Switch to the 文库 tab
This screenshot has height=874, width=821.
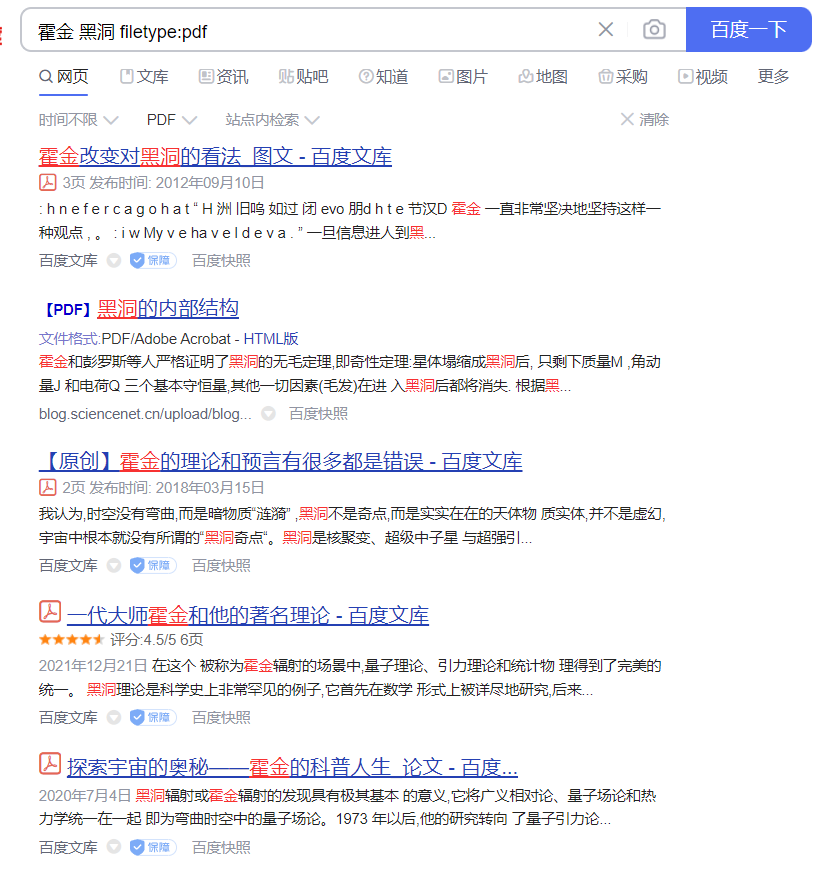[144, 76]
